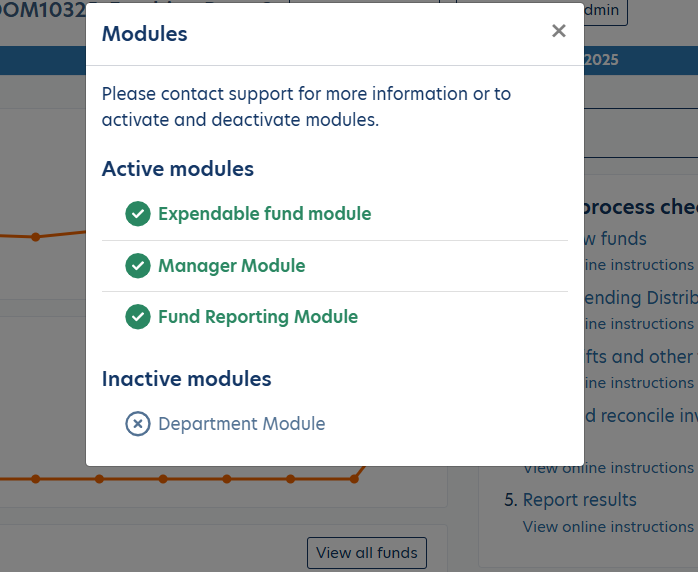This screenshot has height=572, width=698.
Task: Select the Manager Module entry
Action: click(x=231, y=266)
